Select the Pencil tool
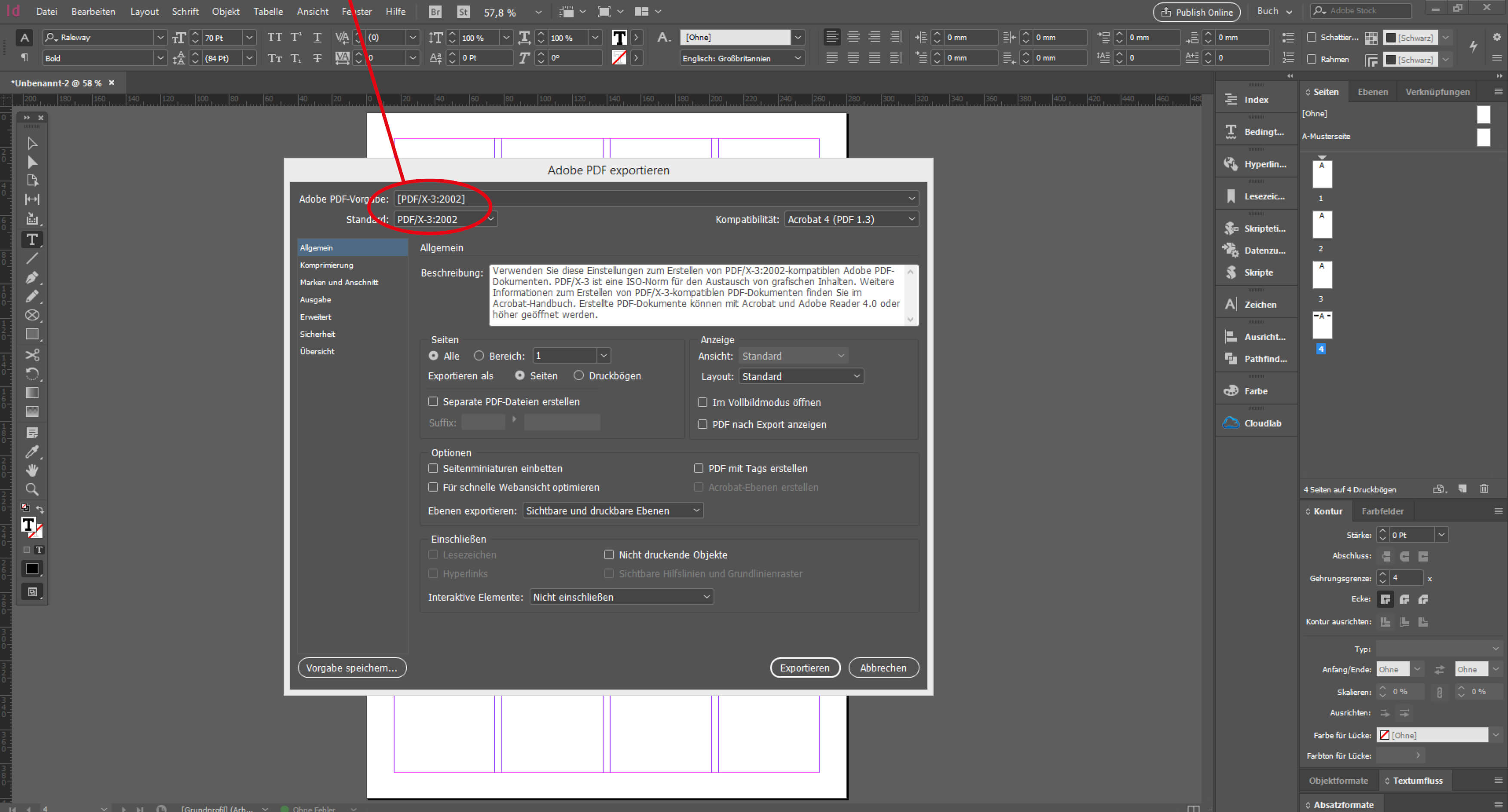 32,296
